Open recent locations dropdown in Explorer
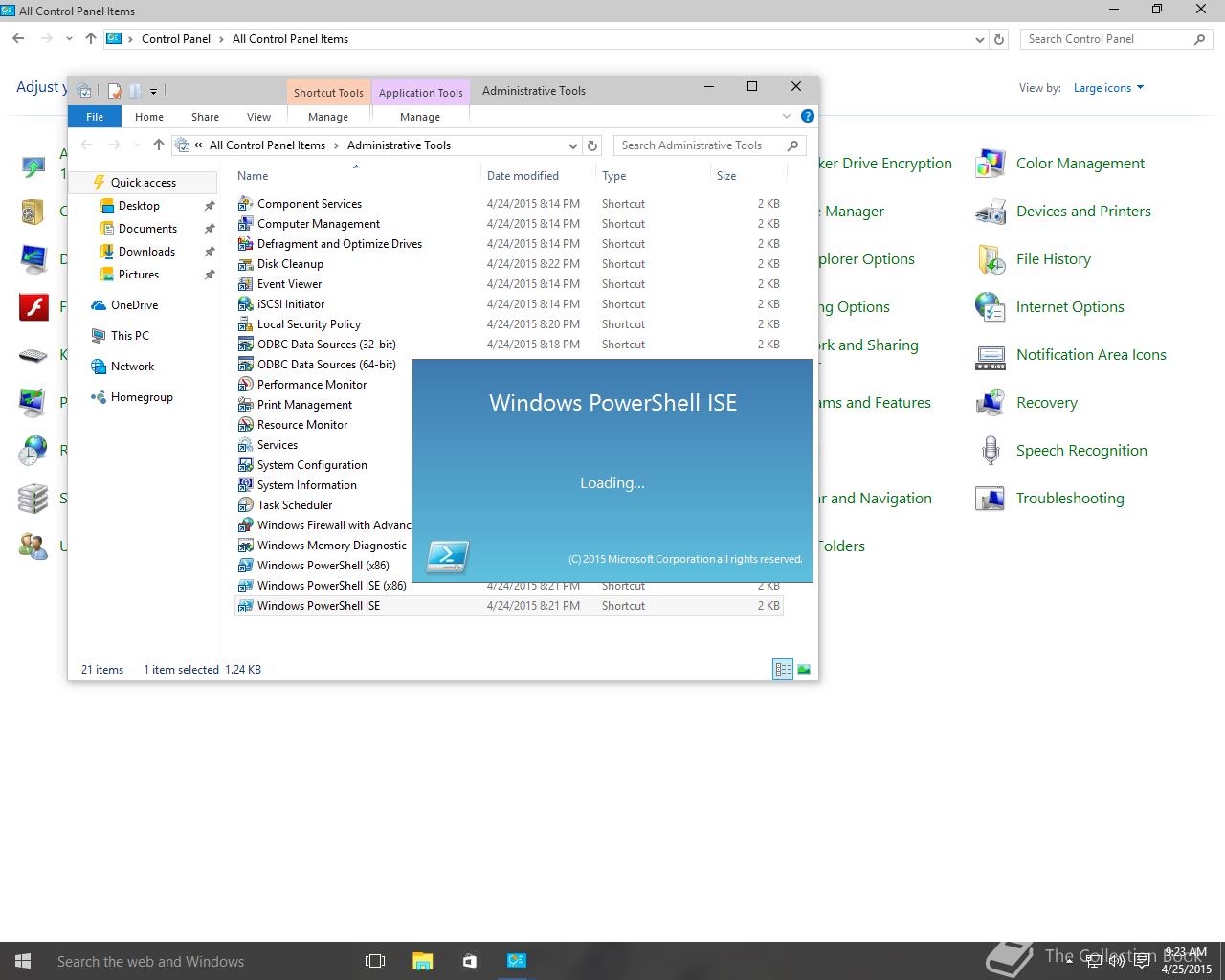Screen dimensions: 1225x980 137,145
